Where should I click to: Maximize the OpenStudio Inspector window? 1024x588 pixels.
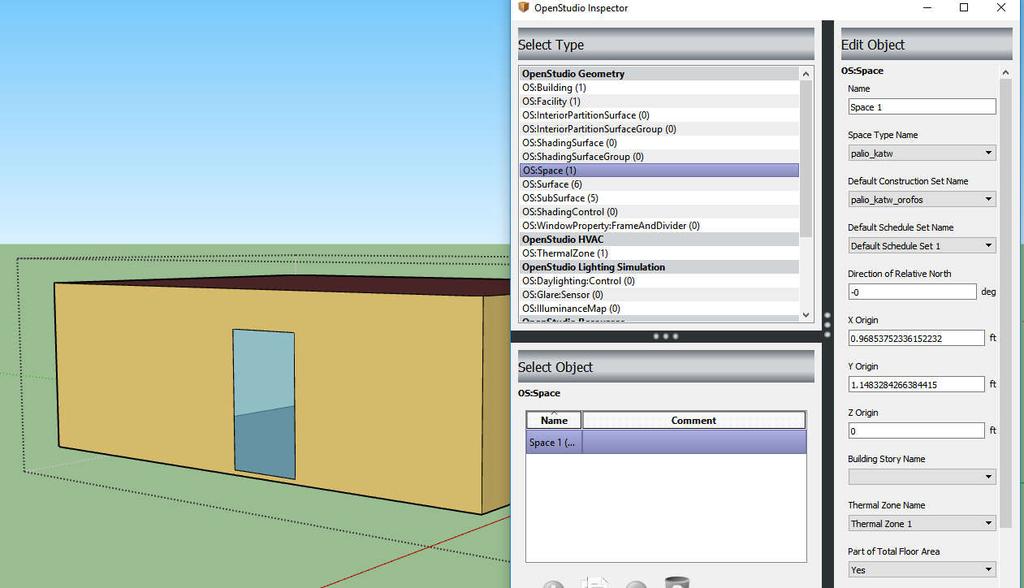coord(963,7)
